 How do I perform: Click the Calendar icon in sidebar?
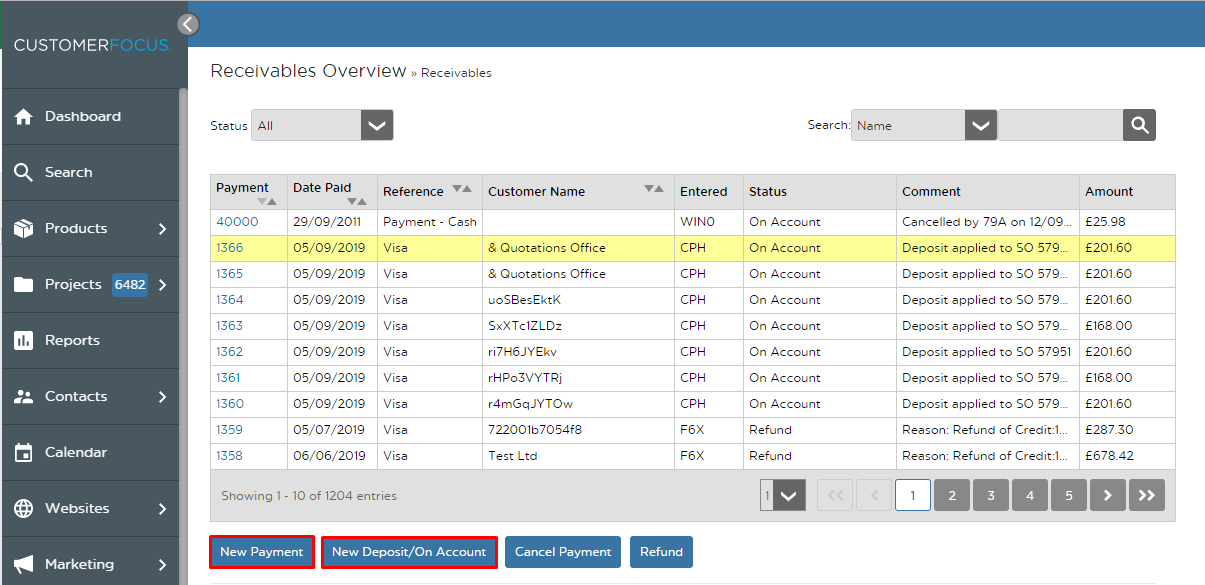(24, 452)
